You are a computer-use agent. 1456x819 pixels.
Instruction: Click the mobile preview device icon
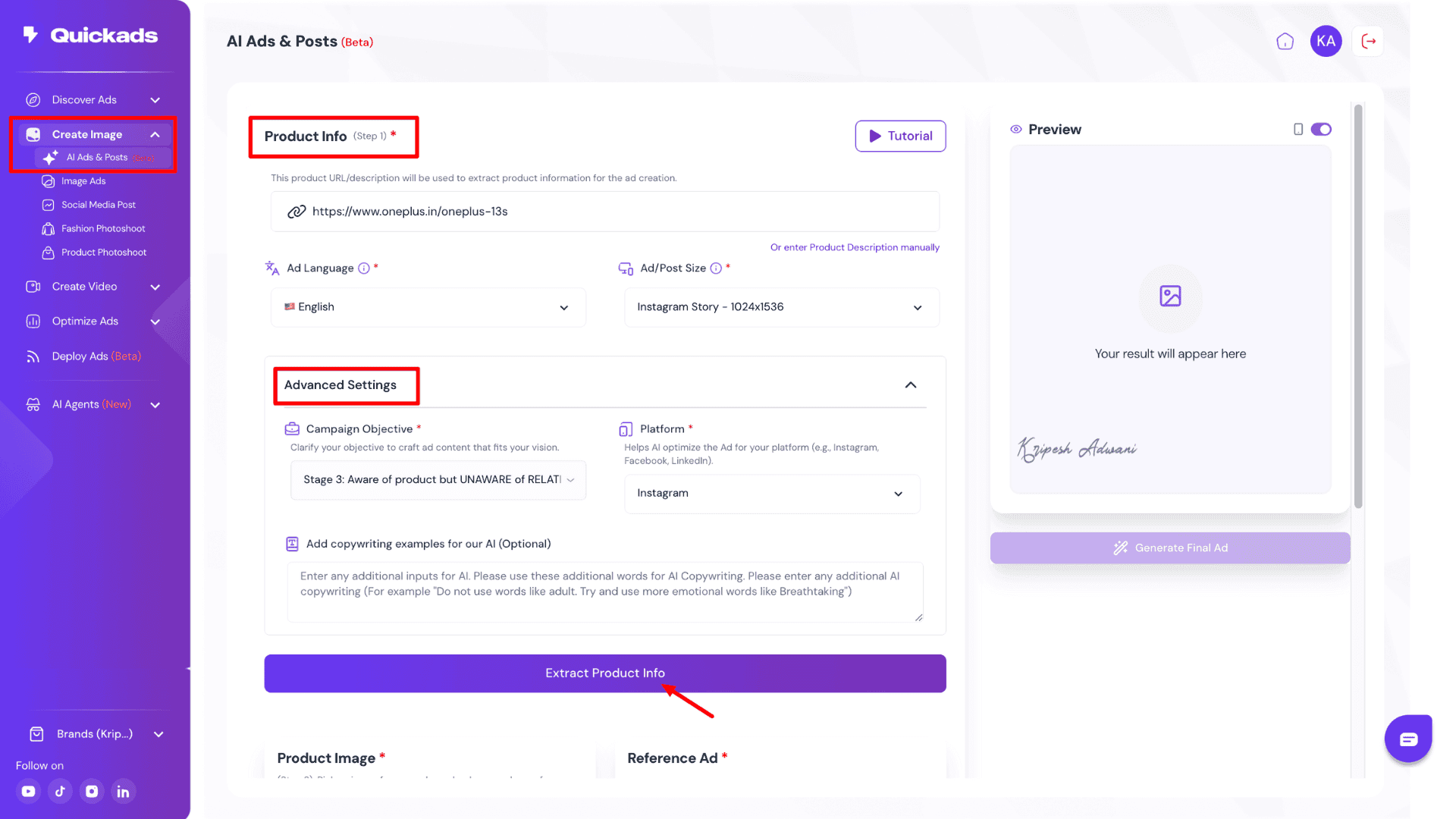click(1298, 130)
